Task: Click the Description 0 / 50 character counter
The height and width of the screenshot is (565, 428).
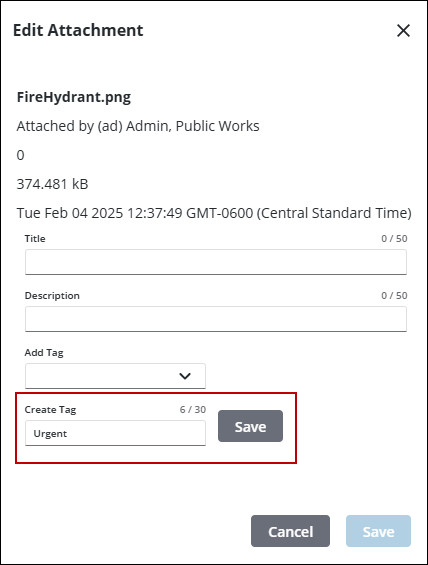Action: 394,295
